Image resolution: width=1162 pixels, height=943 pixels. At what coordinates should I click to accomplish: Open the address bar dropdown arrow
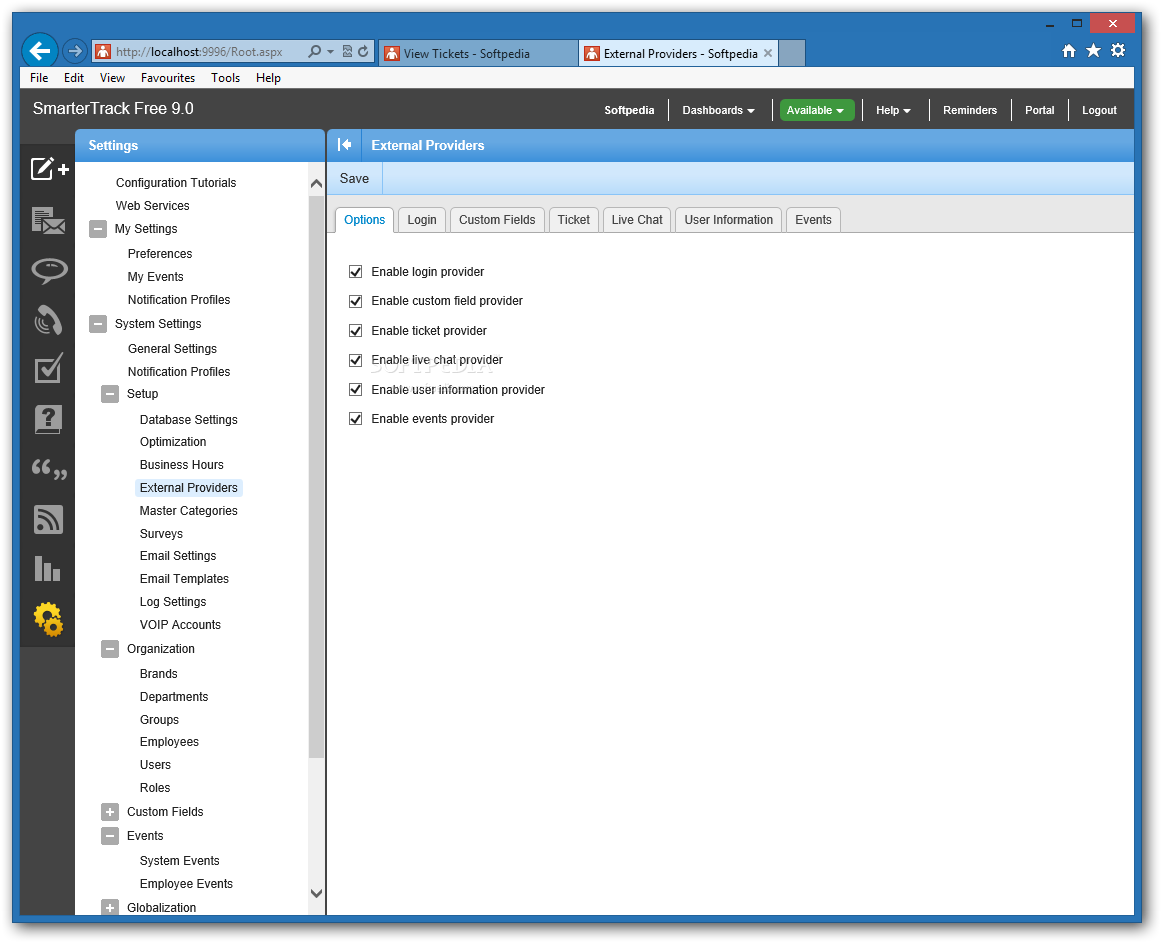pyautogui.click(x=331, y=51)
